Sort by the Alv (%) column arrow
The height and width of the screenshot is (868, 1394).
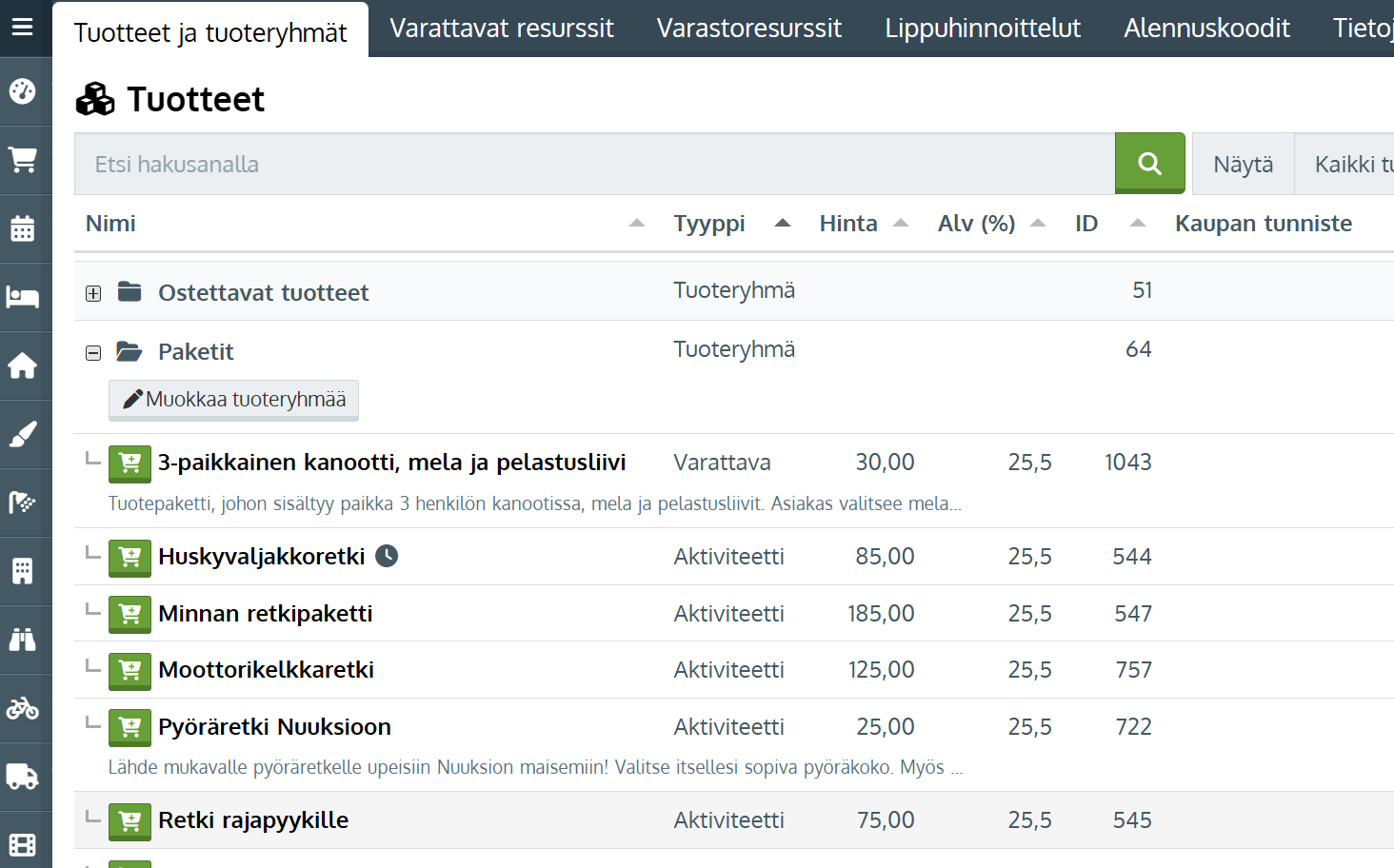1039,224
